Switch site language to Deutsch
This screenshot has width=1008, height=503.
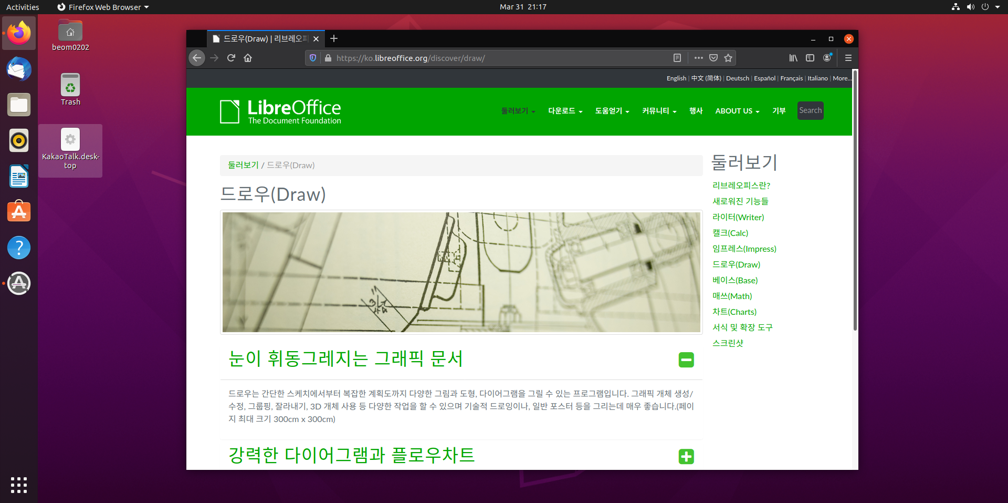(737, 78)
